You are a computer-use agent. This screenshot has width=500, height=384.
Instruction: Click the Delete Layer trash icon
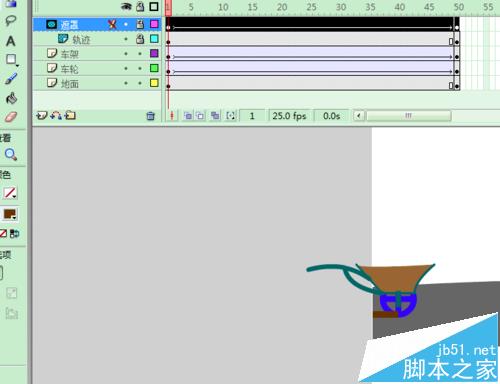click(x=151, y=116)
